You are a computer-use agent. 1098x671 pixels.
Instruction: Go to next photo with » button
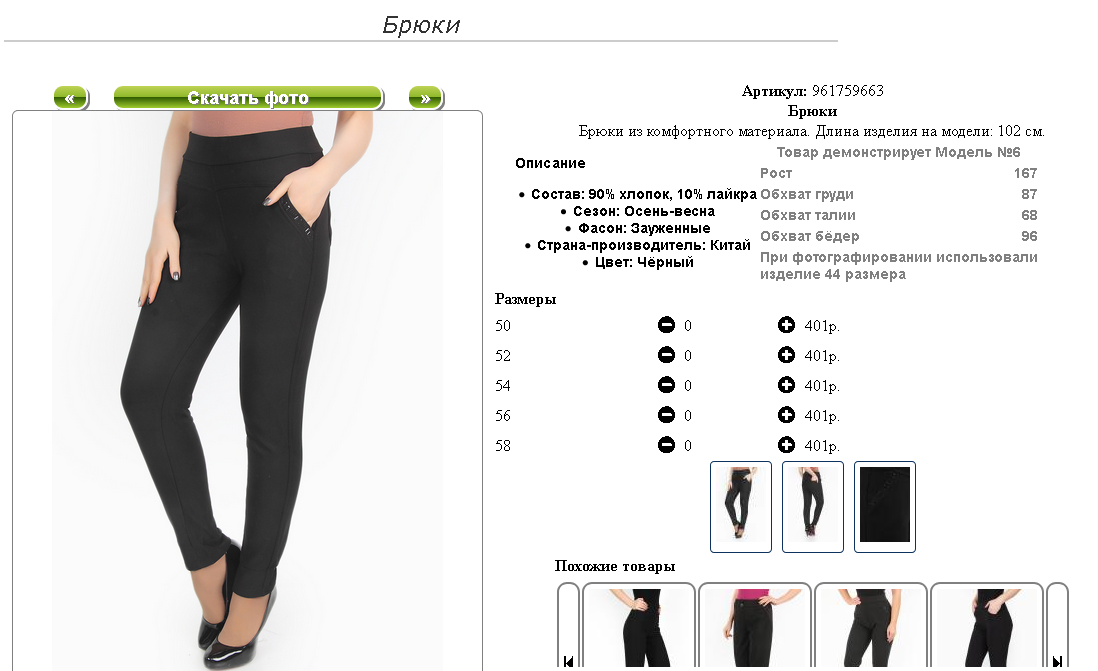click(426, 98)
